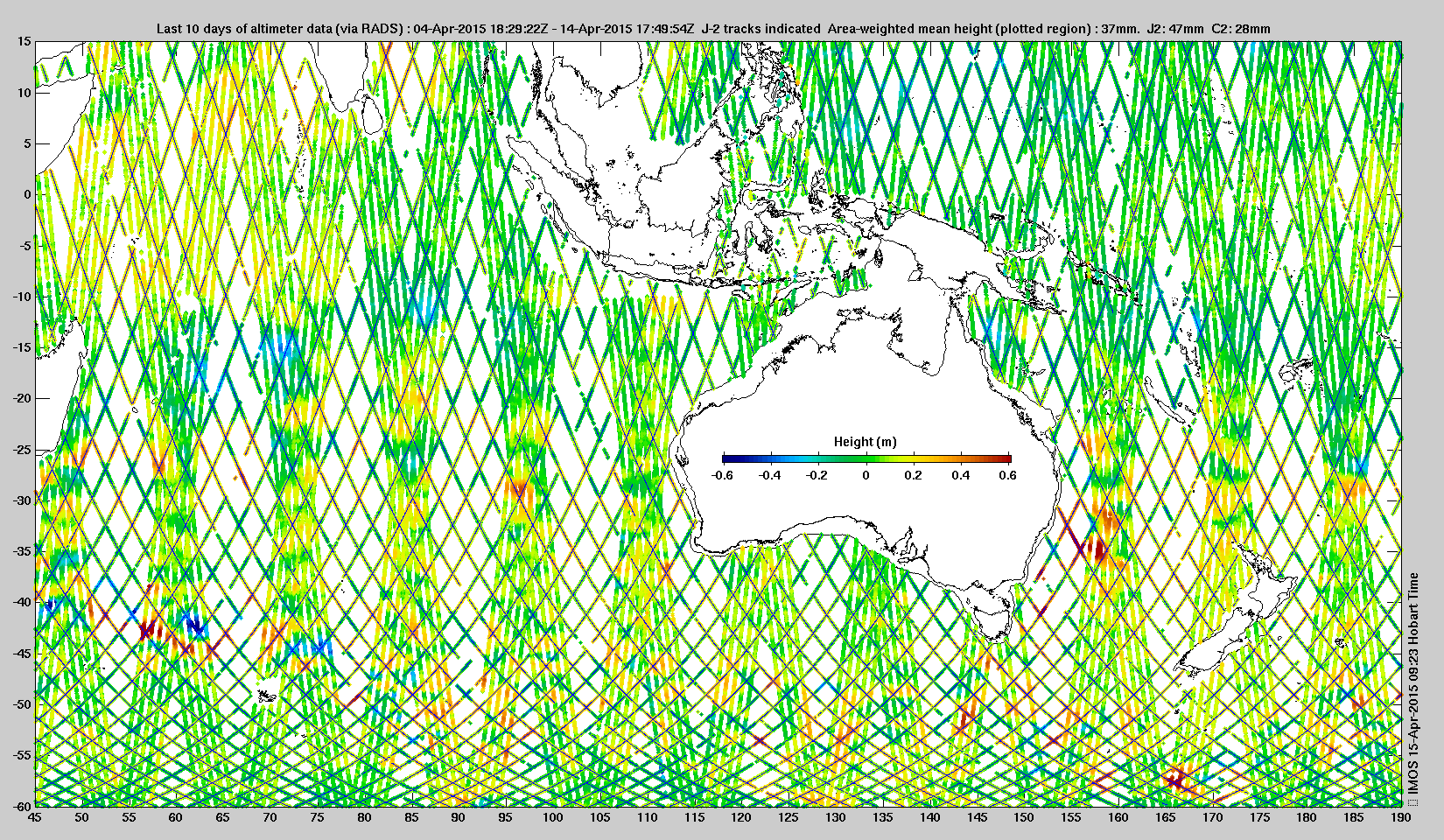Click longitude tick label "130" on the x-axis

(x=835, y=817)
